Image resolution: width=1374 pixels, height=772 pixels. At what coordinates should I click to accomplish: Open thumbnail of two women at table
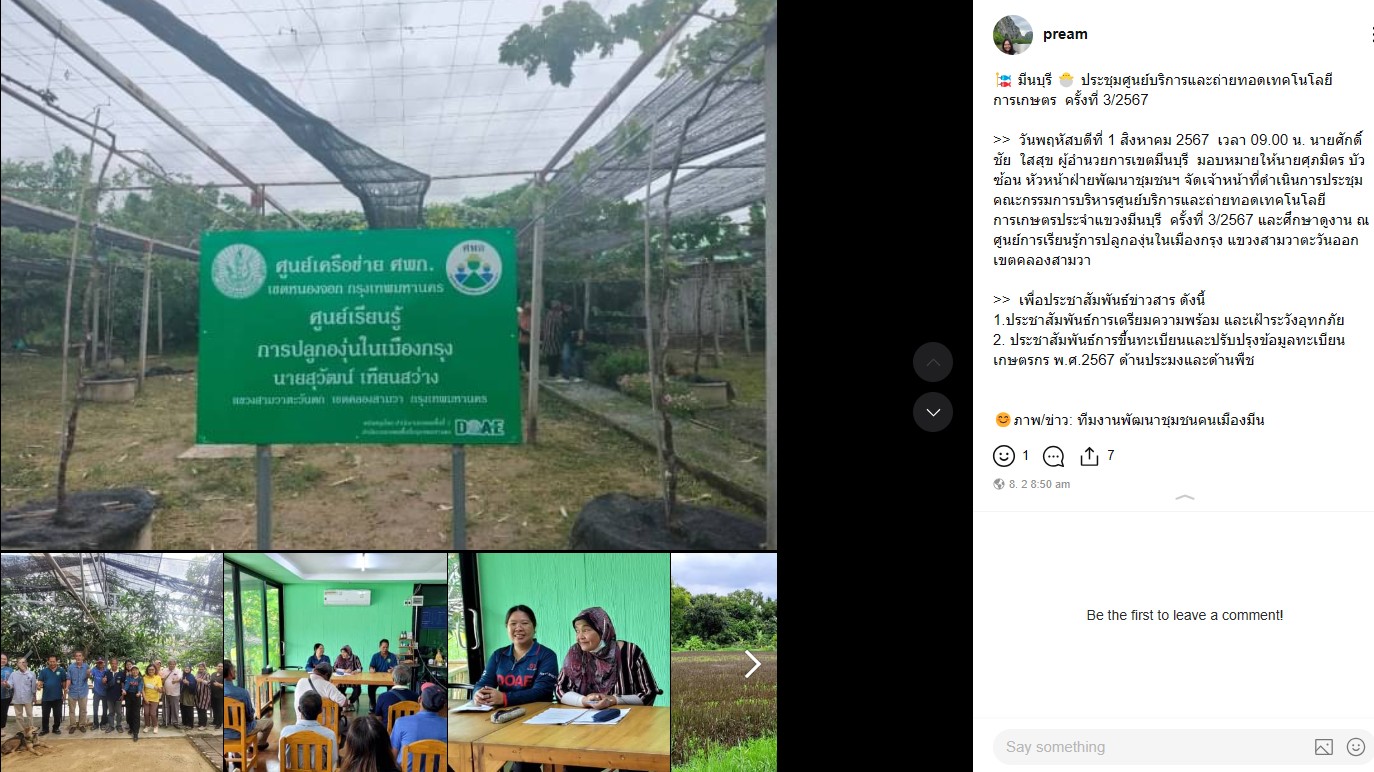[559, 662]
